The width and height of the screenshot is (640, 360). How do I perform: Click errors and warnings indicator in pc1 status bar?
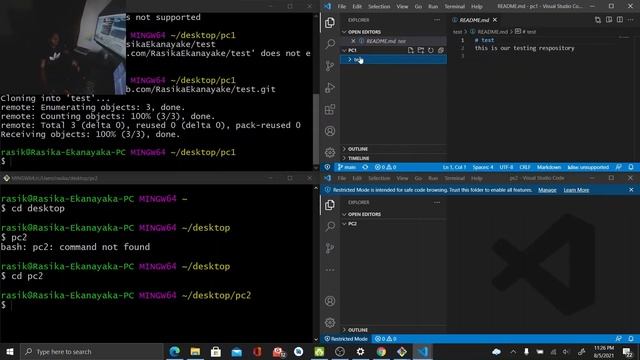(x=386, y=167)
